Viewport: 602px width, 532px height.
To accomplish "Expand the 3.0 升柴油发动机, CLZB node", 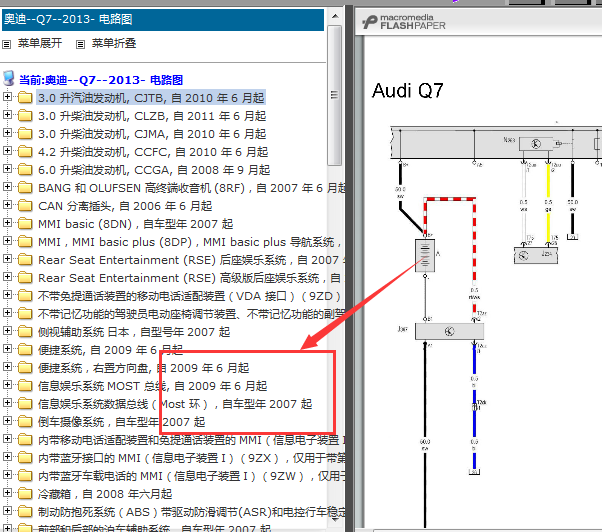I will pos(7,114).
